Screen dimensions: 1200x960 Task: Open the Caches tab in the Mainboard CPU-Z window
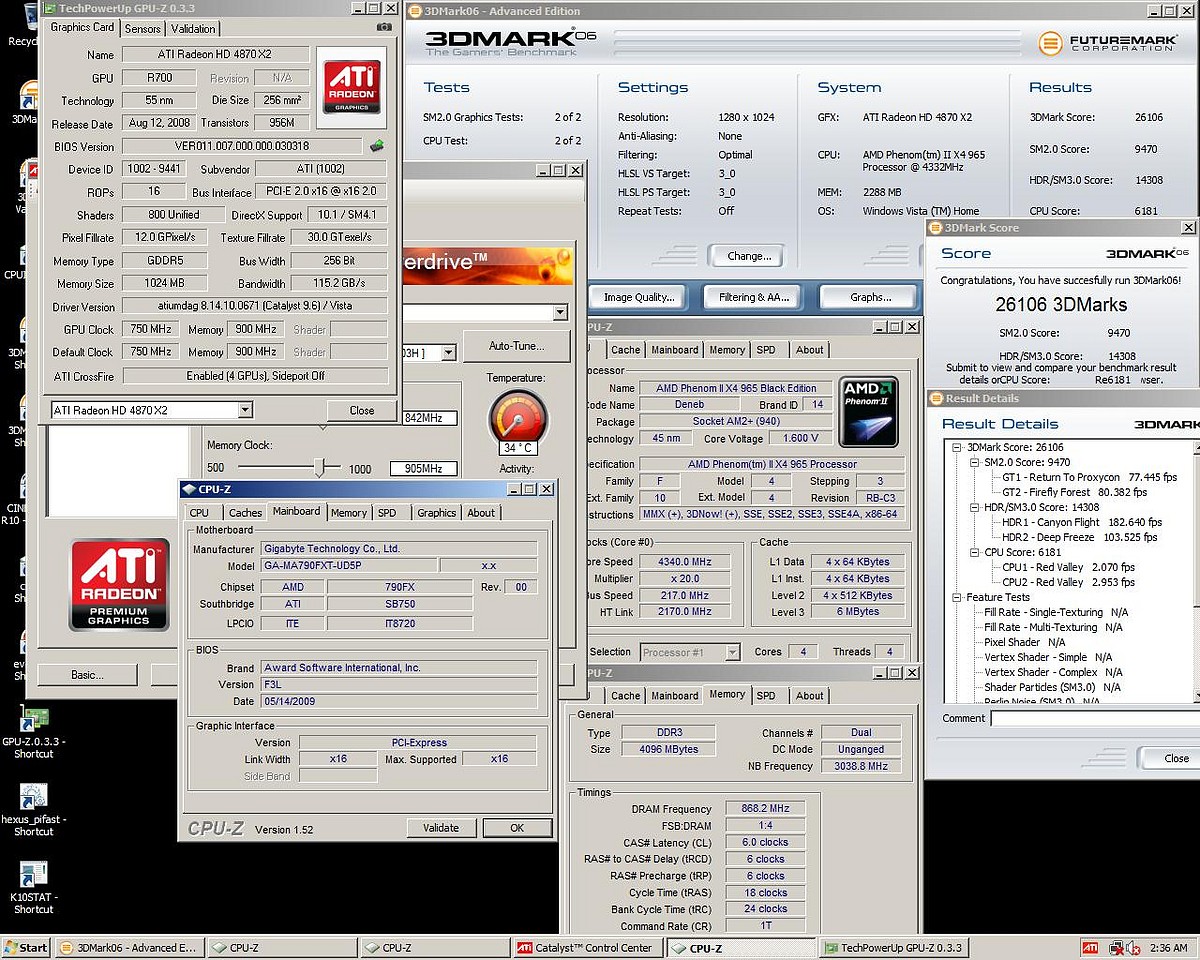pos(245,513)
